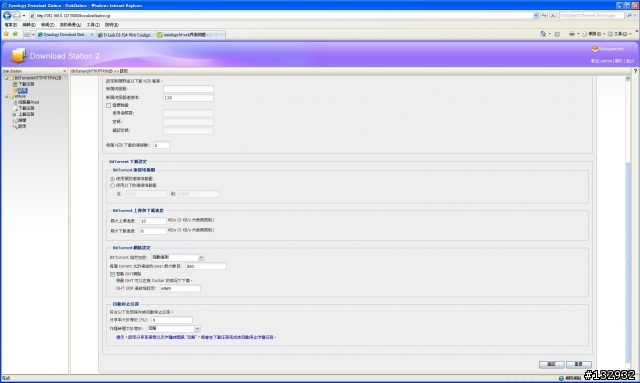Viewport: 640px width, 383px height.
Task: Open the eMule settings item
Action: coord(20,127)
